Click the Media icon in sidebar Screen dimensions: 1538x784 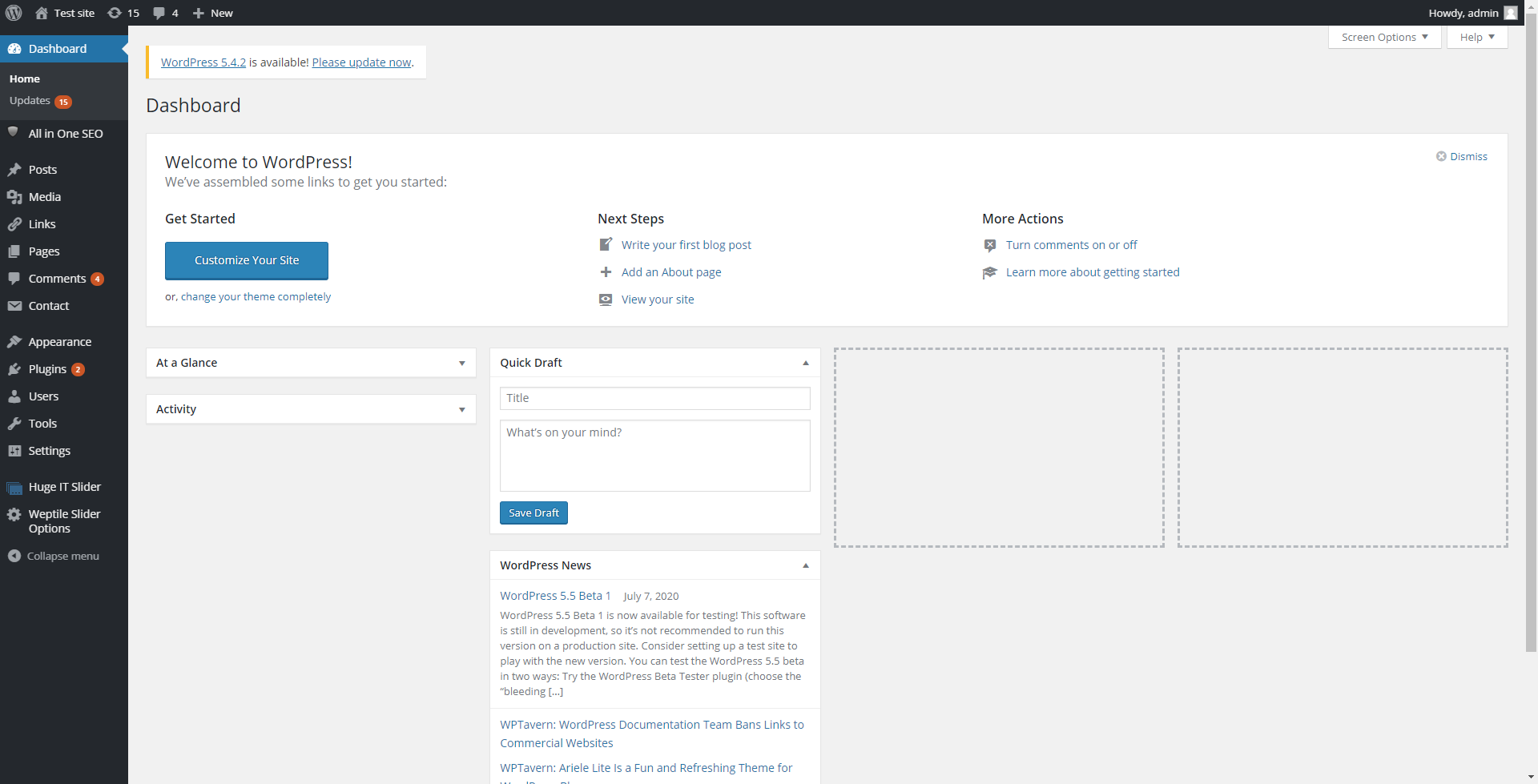point(14,197)
